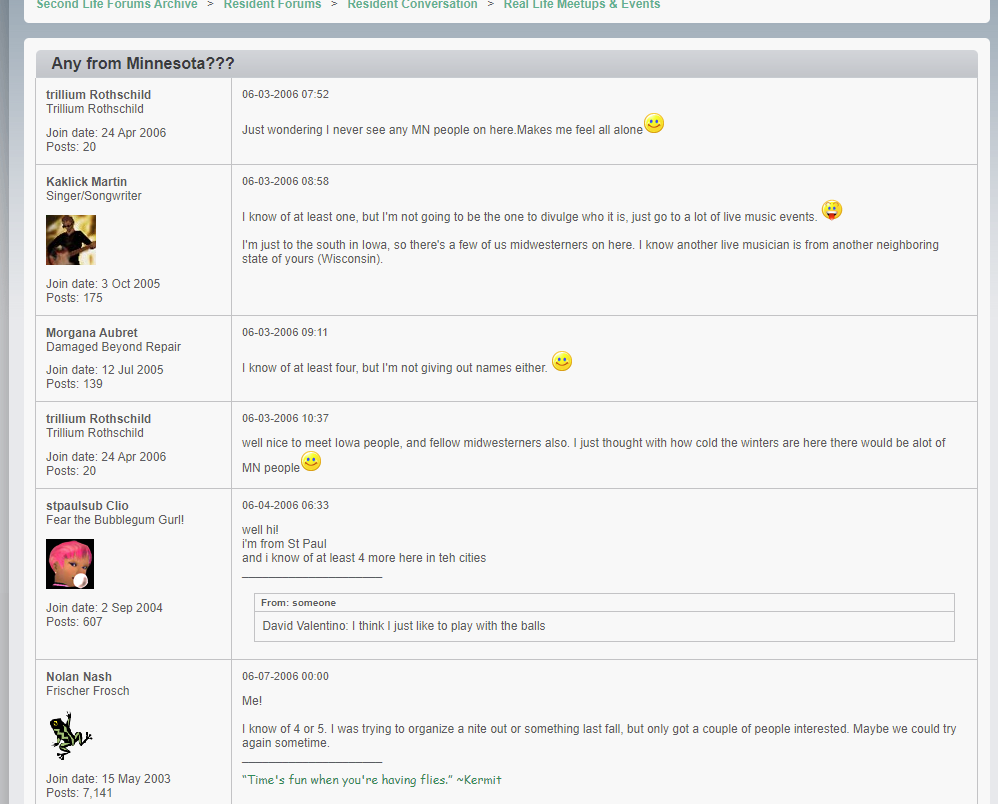
Task: Click the timestamp 06-03-2006 09:11
Action: pos(285,332)
